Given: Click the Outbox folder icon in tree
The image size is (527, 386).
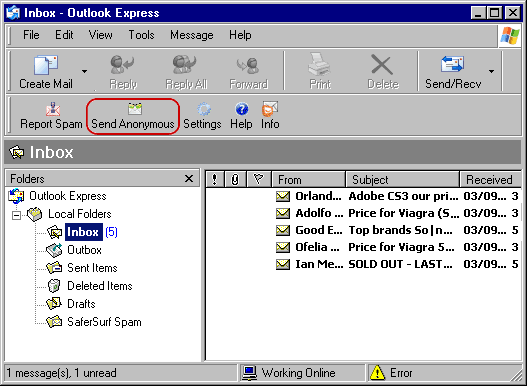Looking at the screenshot, I should [x=54, y=250].
